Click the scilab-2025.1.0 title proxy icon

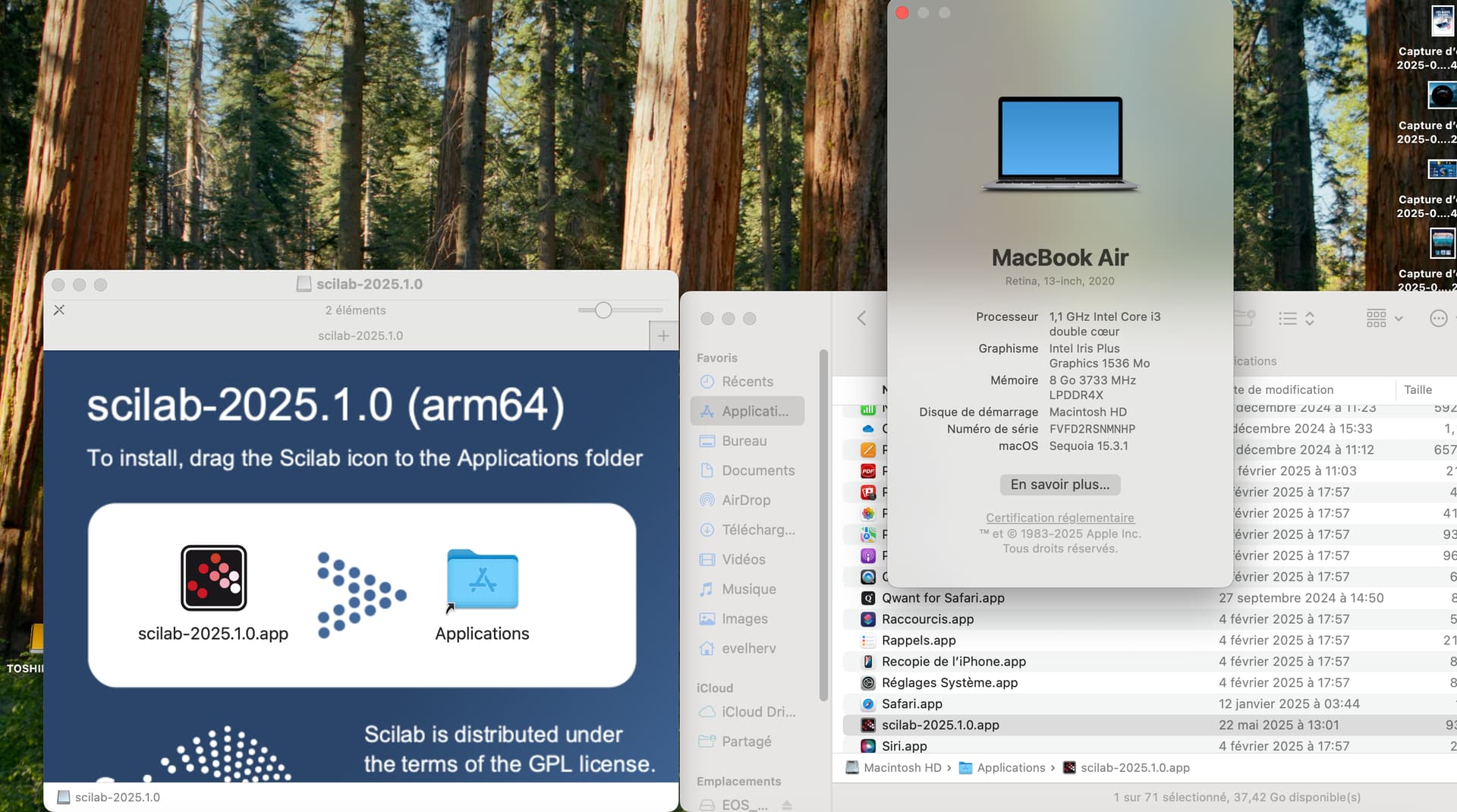[304, 284]
